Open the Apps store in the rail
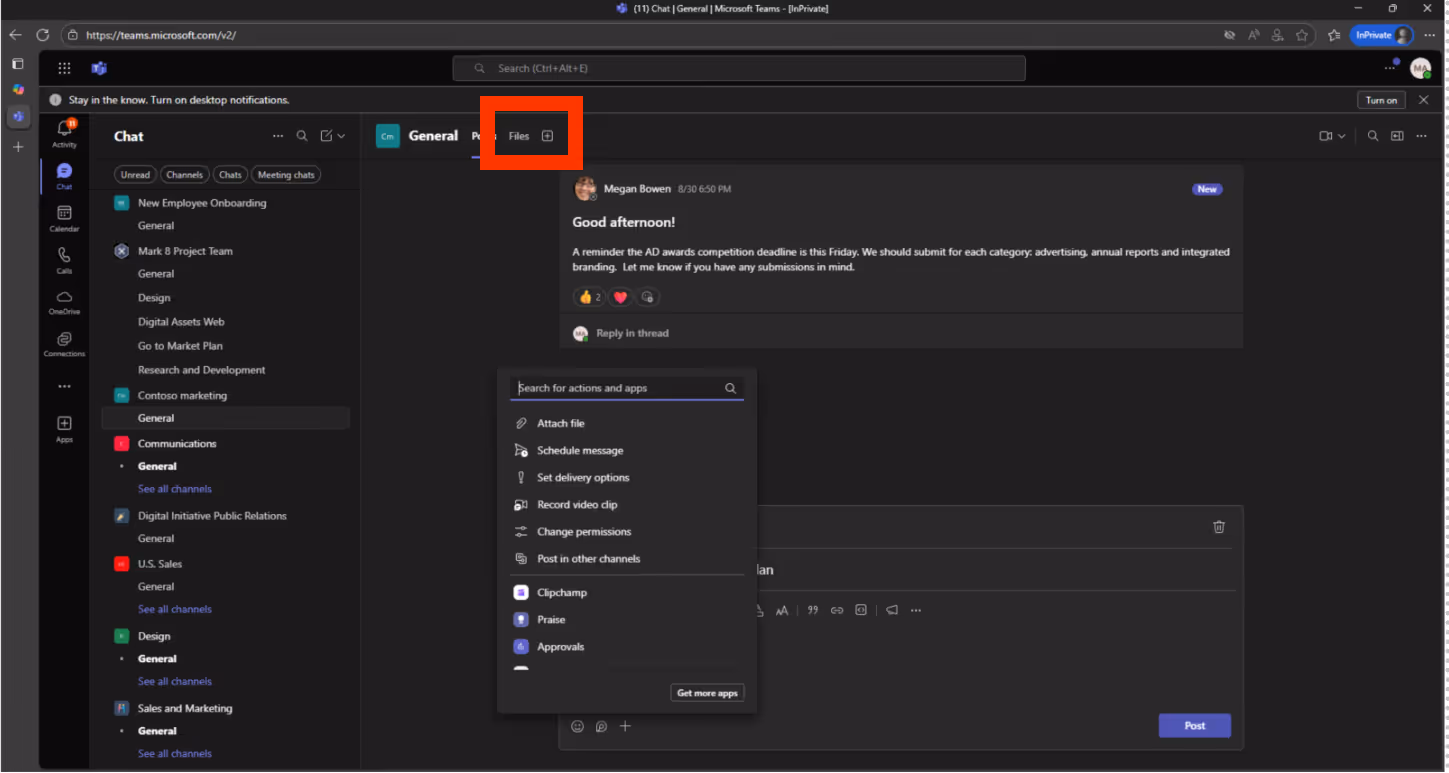1449x773 pixels. click(64, 429)
